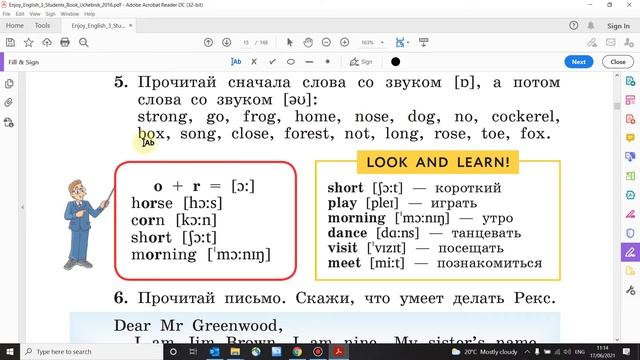Choose the selection arrow tool

click(x=290, y=42)
